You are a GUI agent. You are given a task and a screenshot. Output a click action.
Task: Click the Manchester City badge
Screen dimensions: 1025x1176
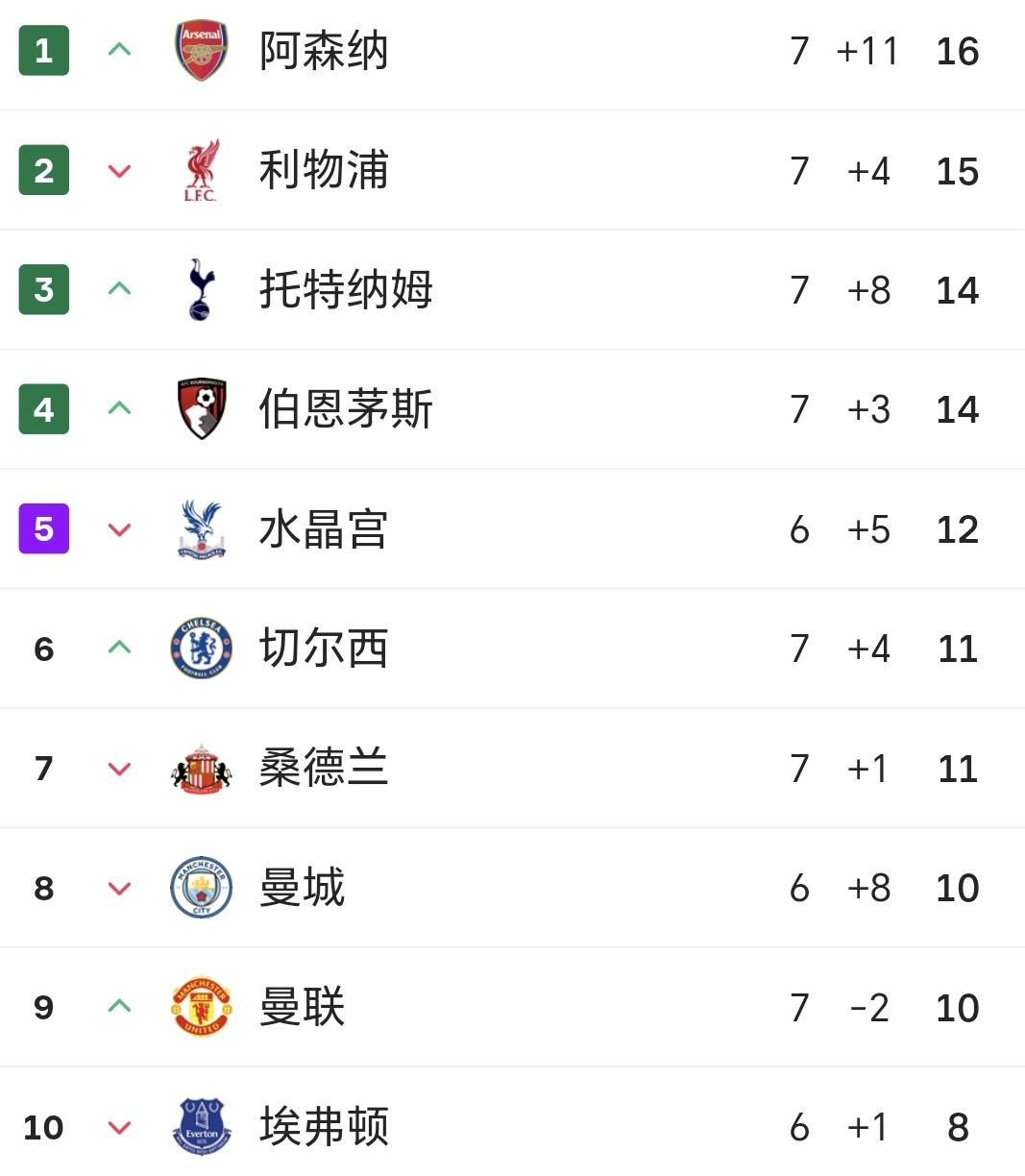point(201,888)
